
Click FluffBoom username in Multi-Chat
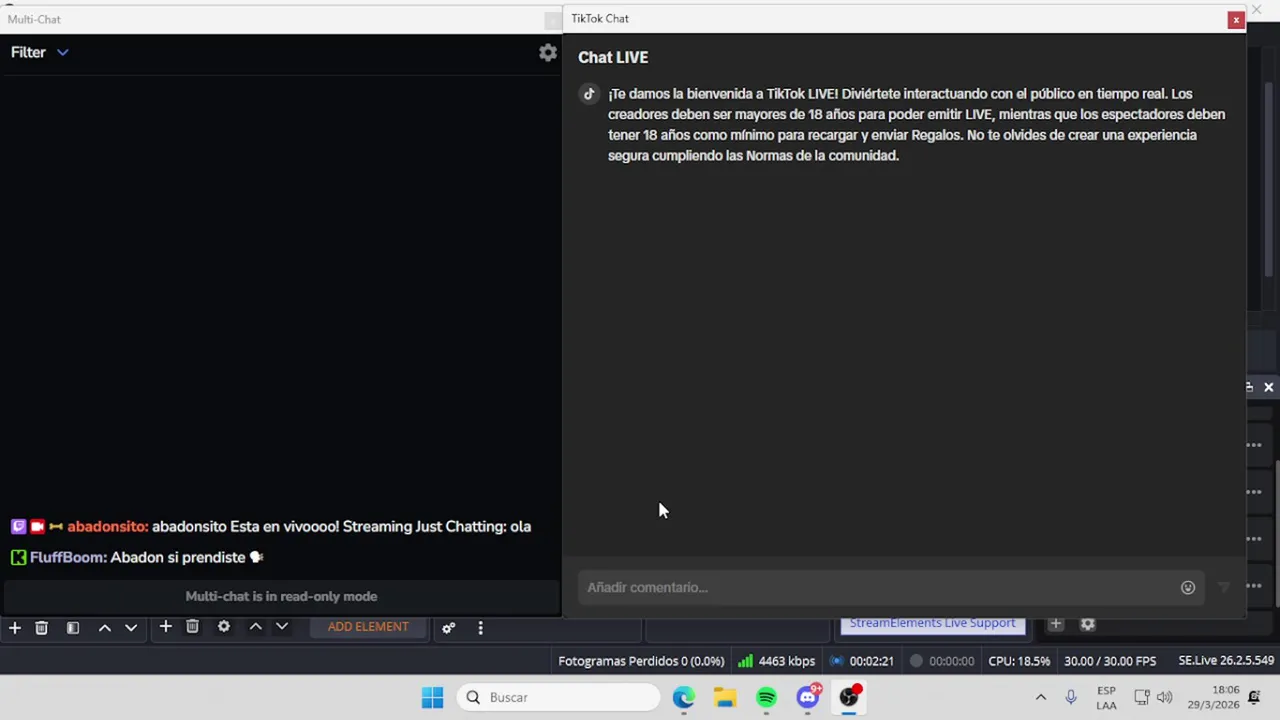68,558
